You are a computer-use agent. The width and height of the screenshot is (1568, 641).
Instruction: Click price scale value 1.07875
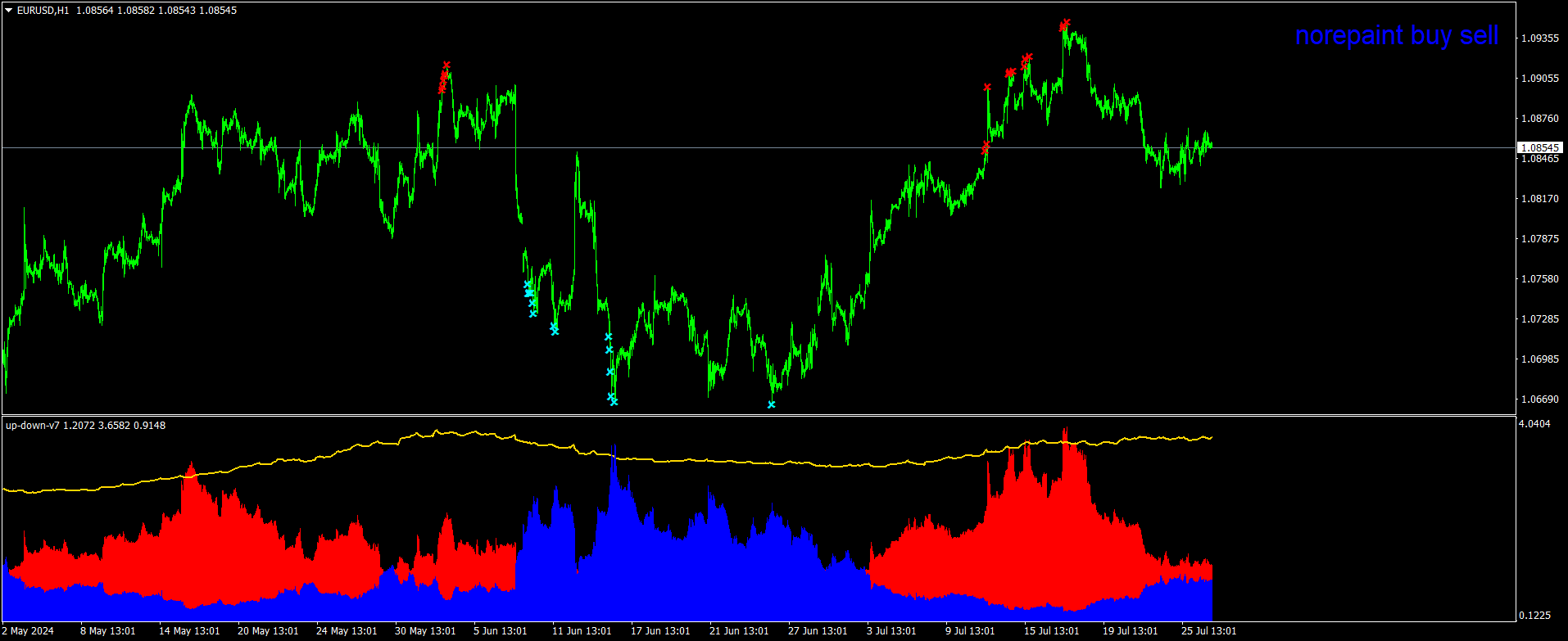(1540, 239)
